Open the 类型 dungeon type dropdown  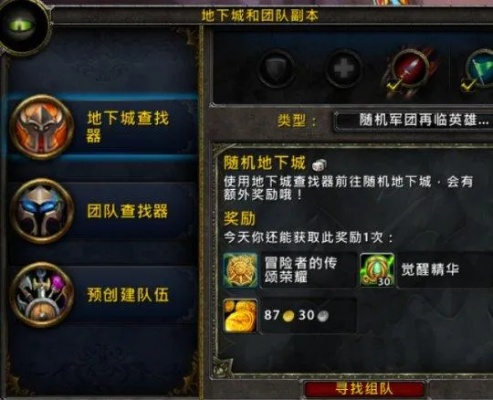[413, 120]
